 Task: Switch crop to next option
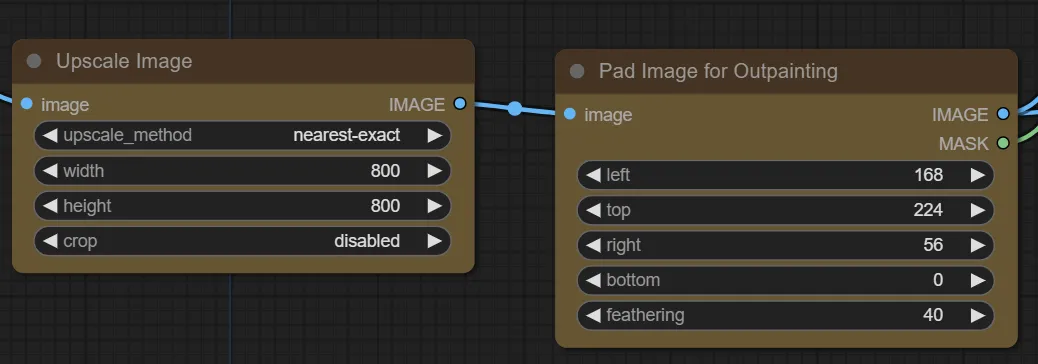[434, 241]
